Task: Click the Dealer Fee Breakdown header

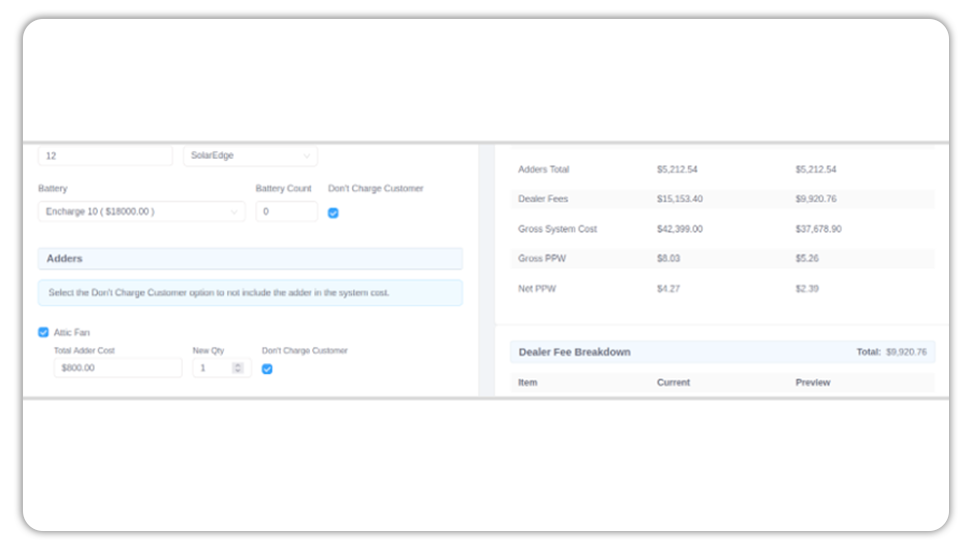Action: (574, 352)
